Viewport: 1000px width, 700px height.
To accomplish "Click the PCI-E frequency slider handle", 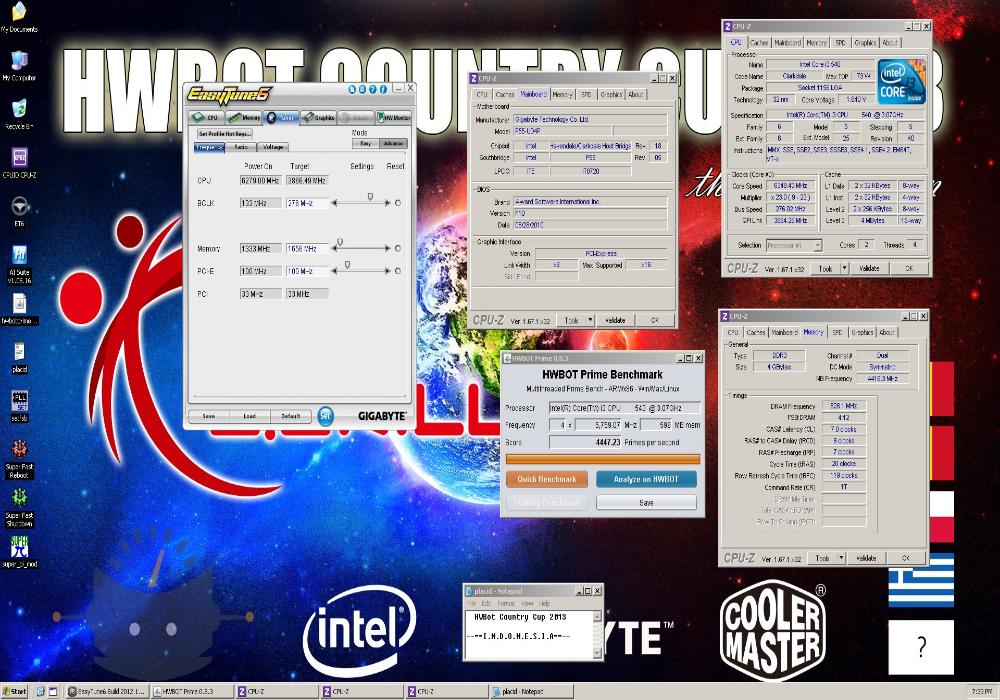I will (x=348, y=265).
